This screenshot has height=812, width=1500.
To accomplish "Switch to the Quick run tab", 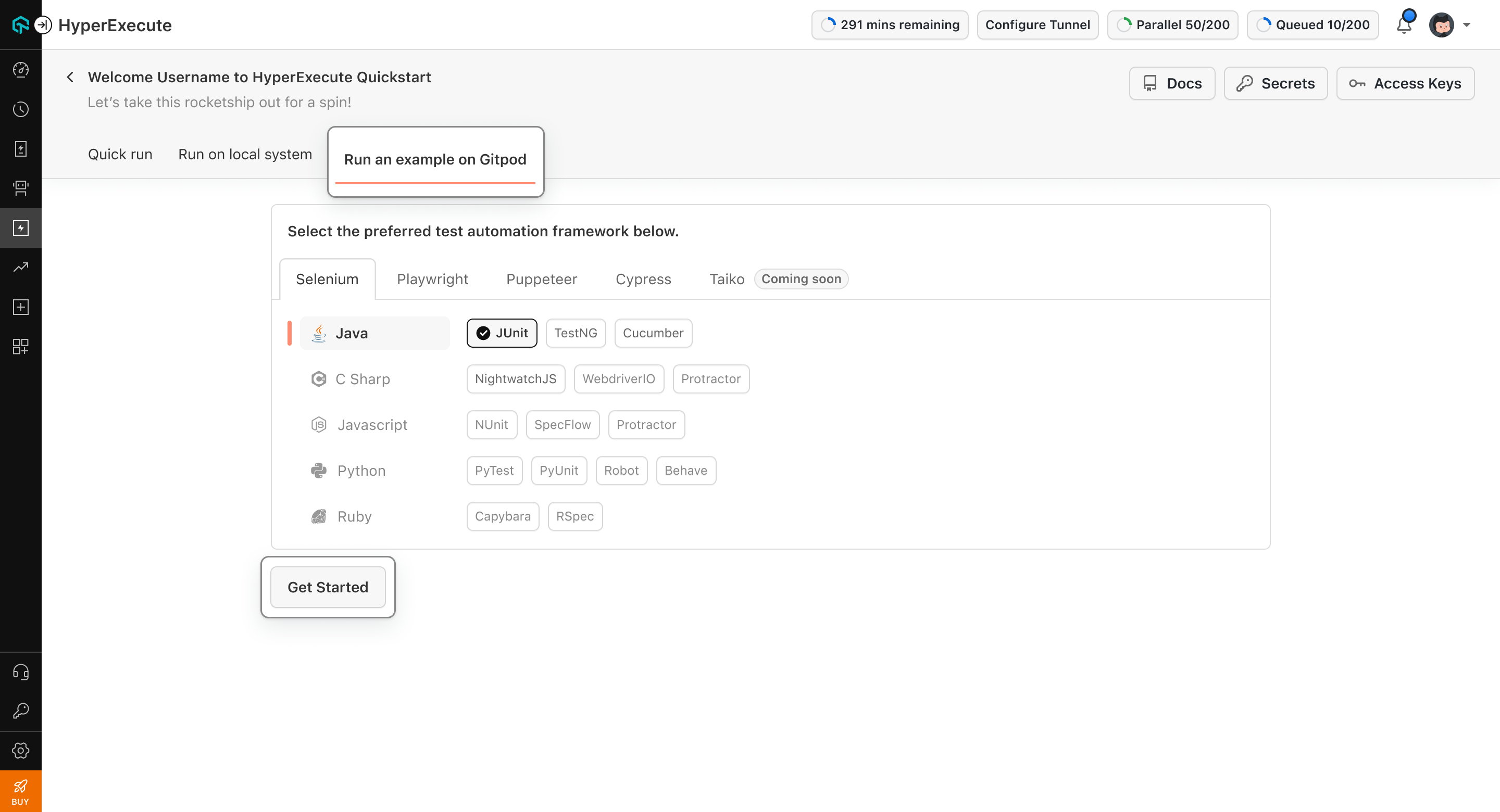I will point(120,154).
